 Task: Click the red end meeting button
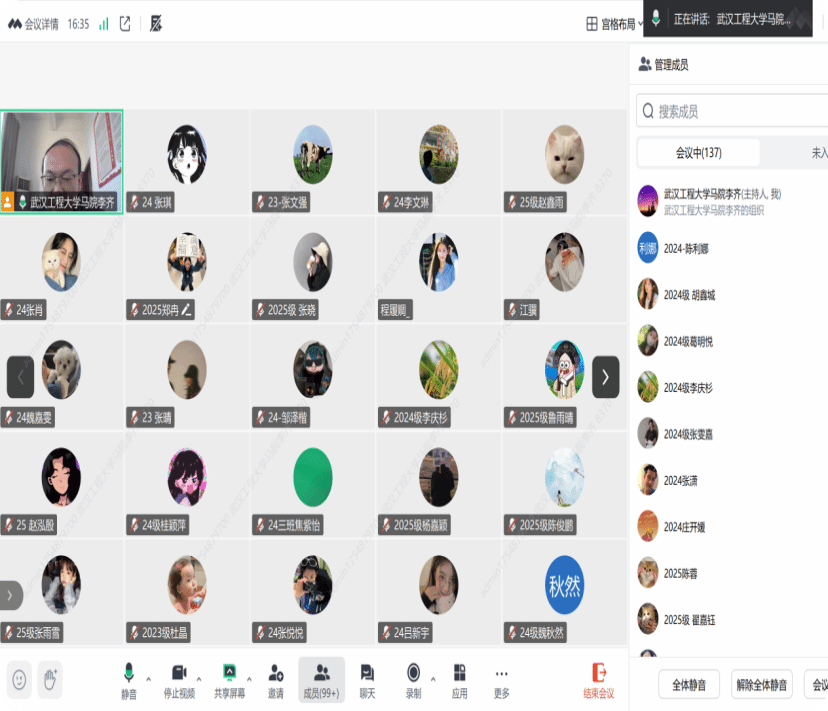[x=599, y=679]
